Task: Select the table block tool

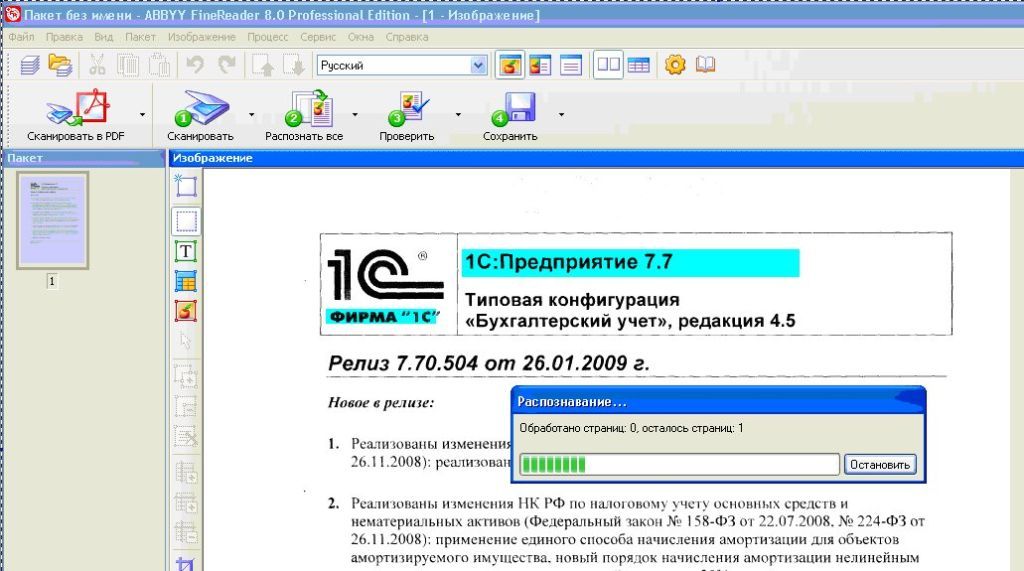Action: click(186, 281)
